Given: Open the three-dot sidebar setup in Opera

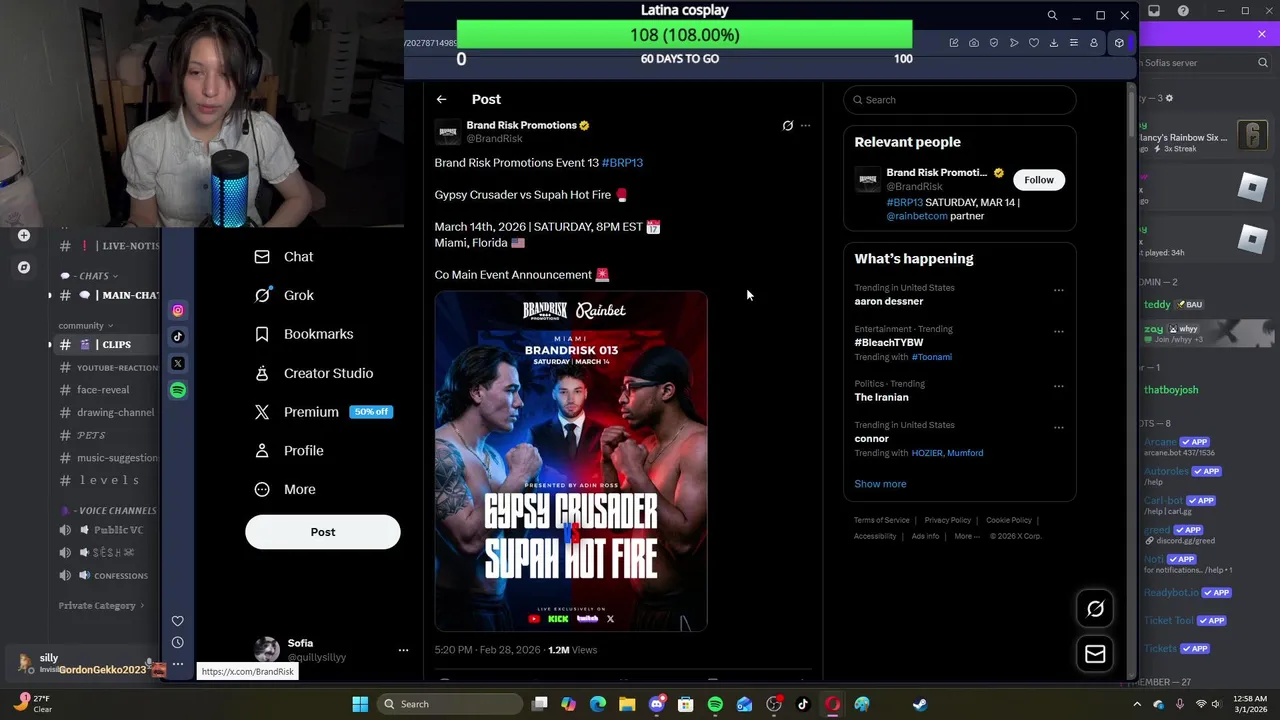Looking at the screenshot, I should (x=178, y=663).
